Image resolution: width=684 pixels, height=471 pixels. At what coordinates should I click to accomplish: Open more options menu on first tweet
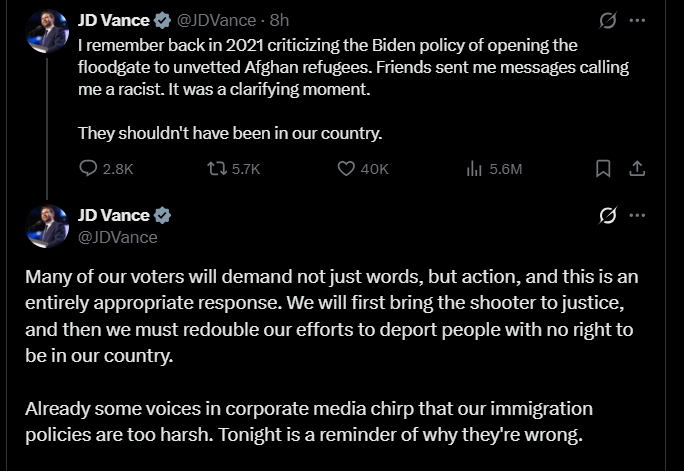637,20
